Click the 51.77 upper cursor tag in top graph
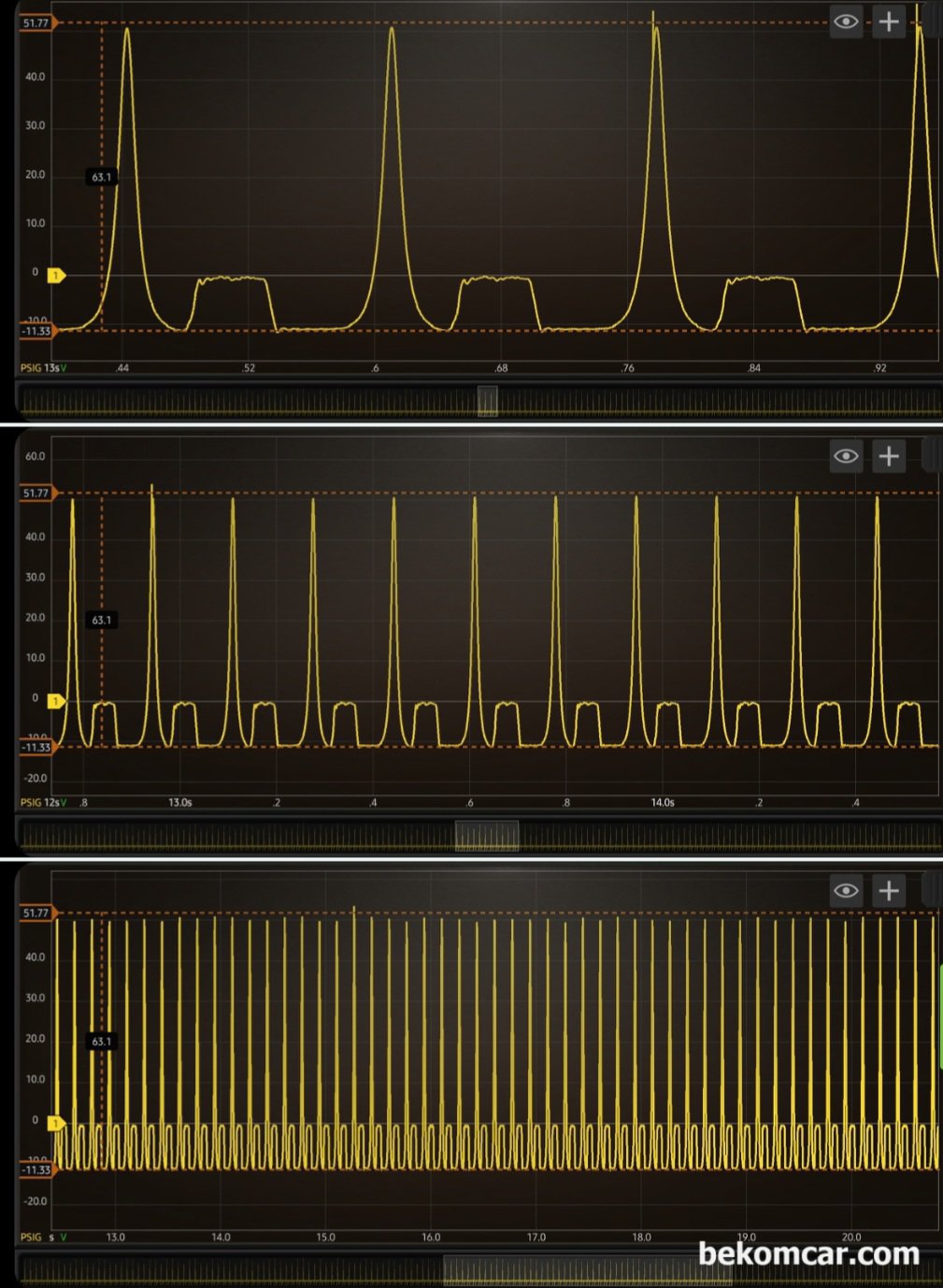Viewport: 943px width, 1288px height. [36, 22]
